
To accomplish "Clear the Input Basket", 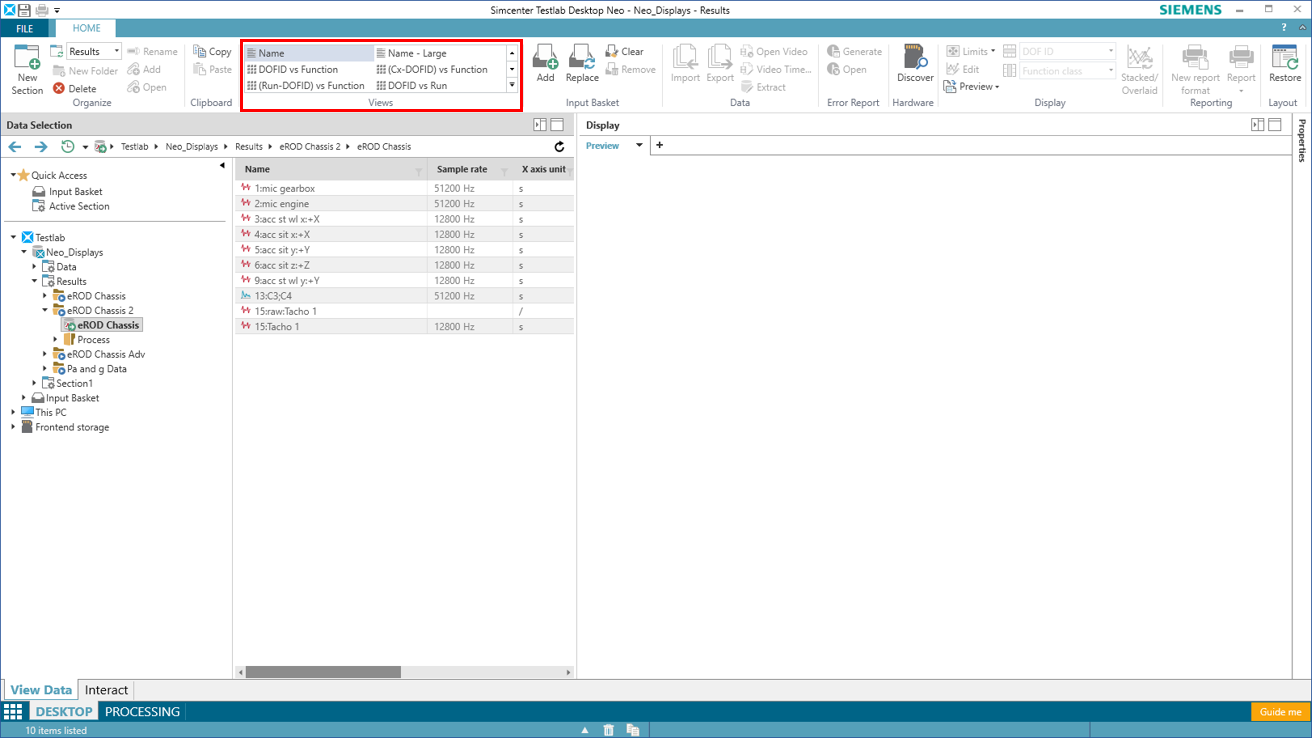I will coord(625,52).
